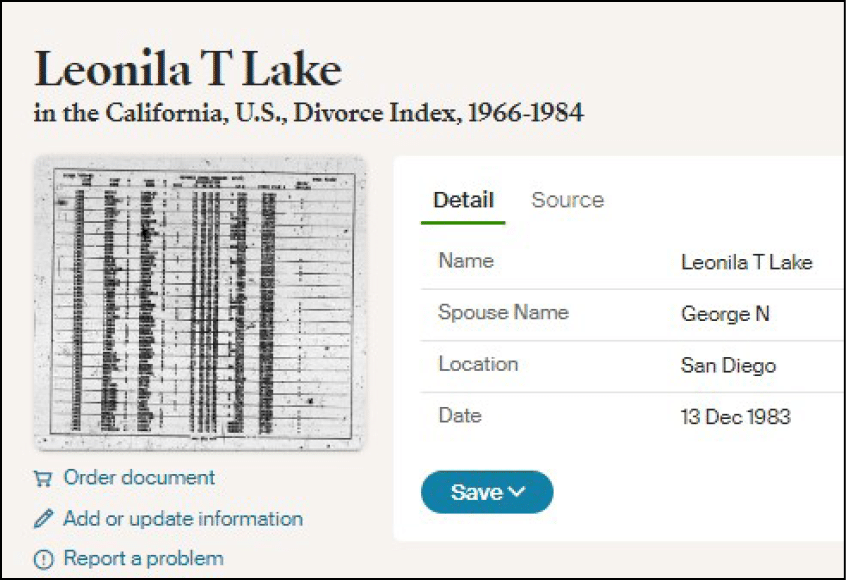Screen dimensions: 846x580
Task: Open the Report a problem link
Action: (x=143, y=558)
